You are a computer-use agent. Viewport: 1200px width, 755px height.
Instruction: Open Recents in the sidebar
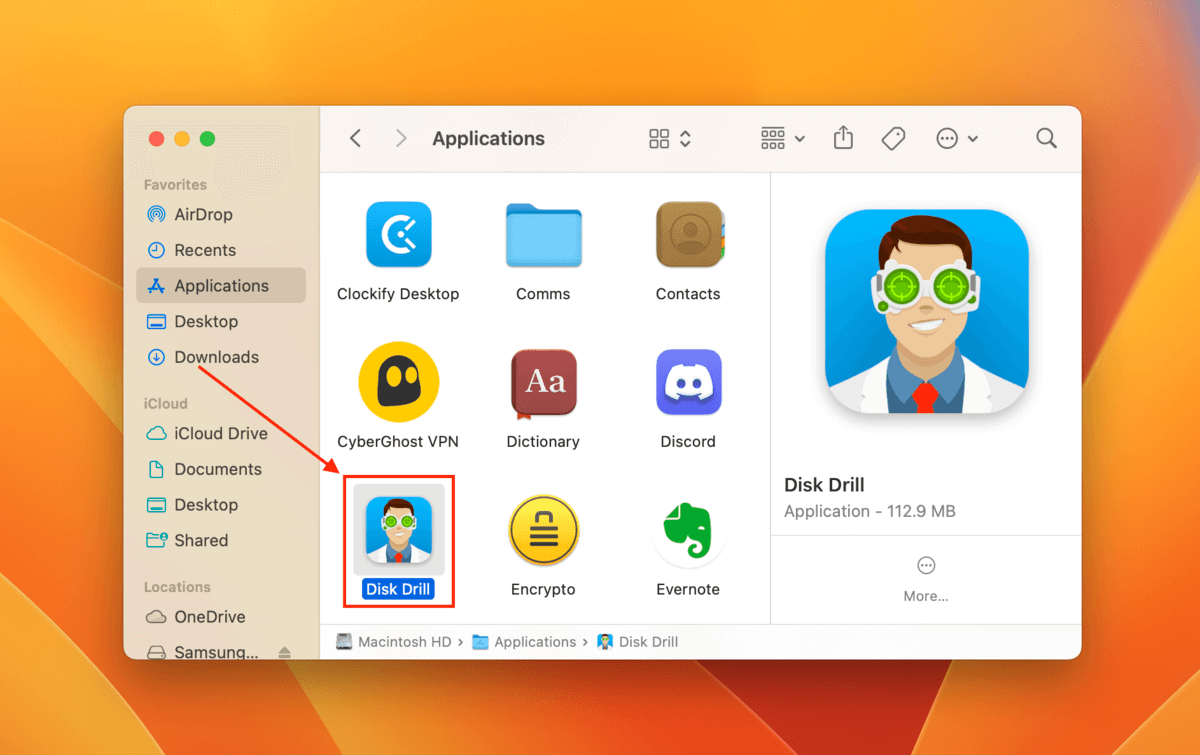pyautogui.click(x=221, y=250)
